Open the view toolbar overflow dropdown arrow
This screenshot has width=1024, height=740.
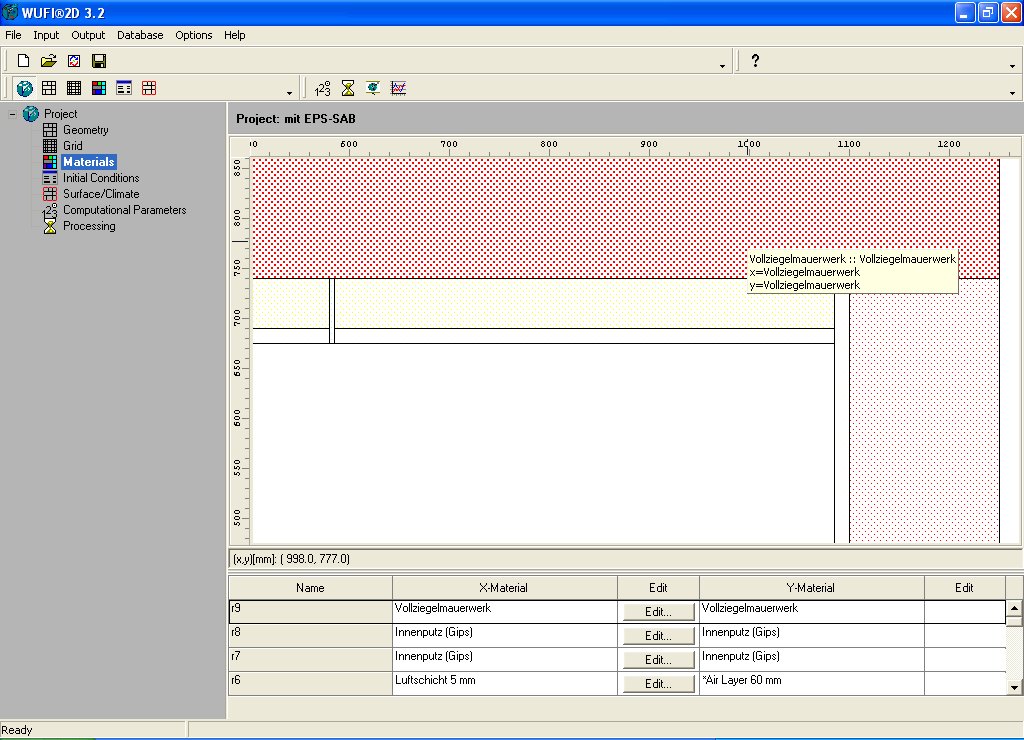click(290, 93)
